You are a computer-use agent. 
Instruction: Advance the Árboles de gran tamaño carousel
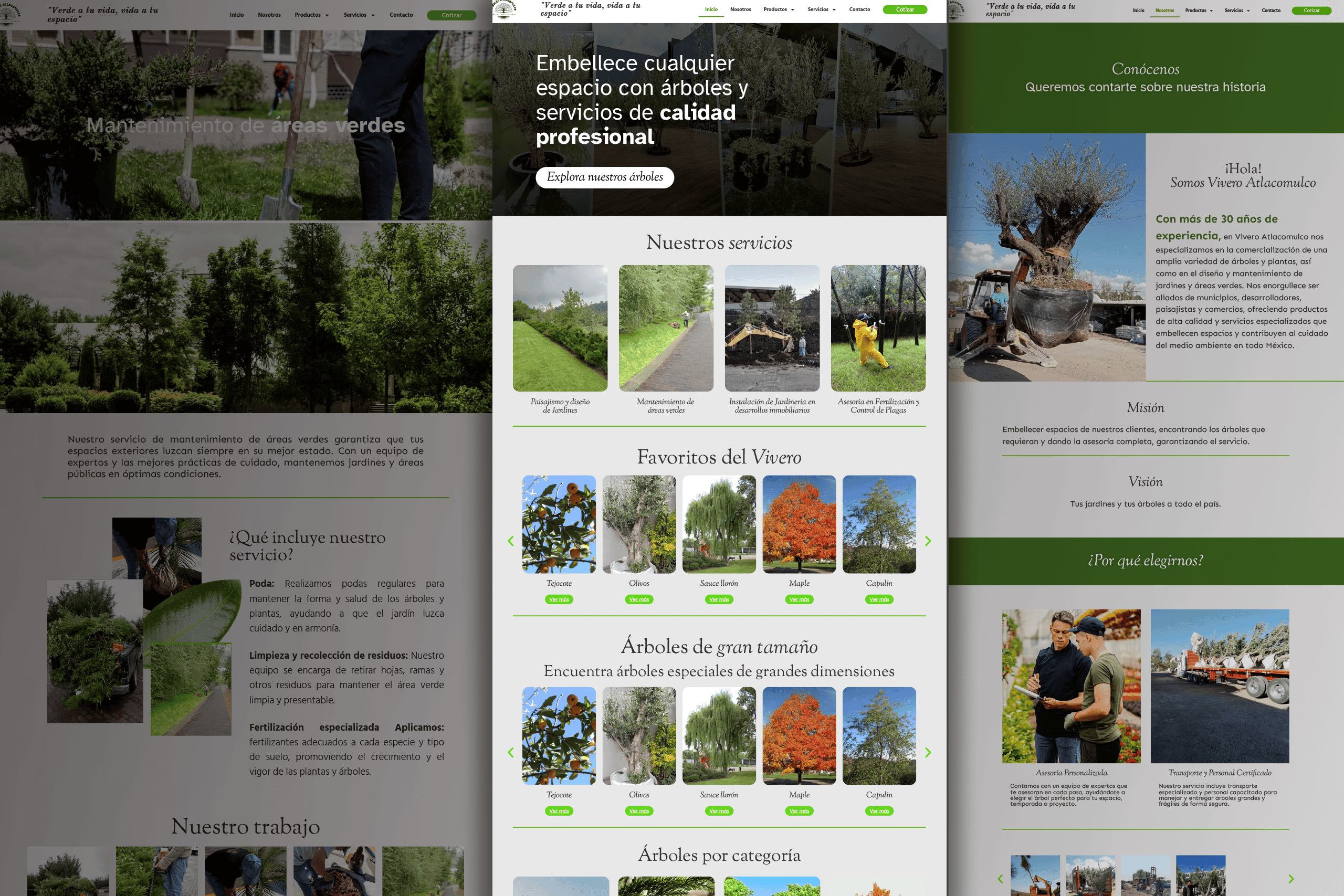coord(928,753)
